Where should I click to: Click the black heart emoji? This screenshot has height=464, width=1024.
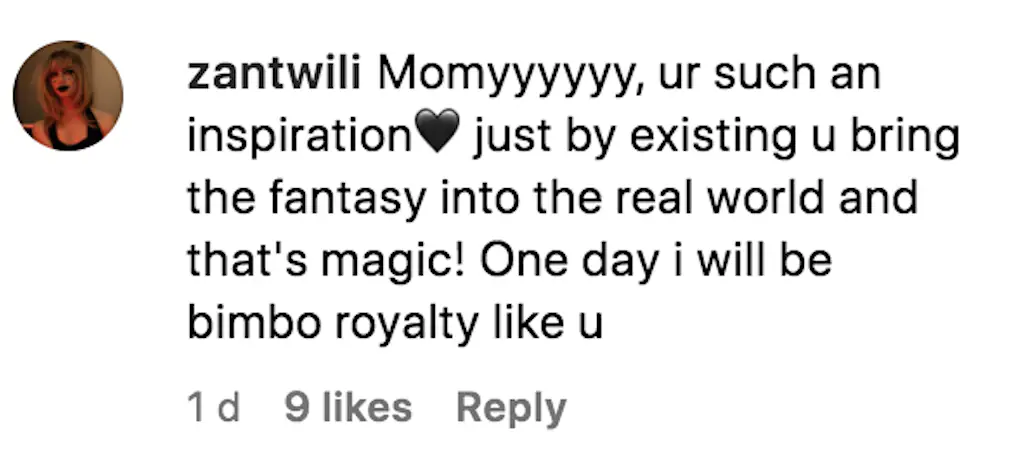pyautogui.click(x=438, y=130)
